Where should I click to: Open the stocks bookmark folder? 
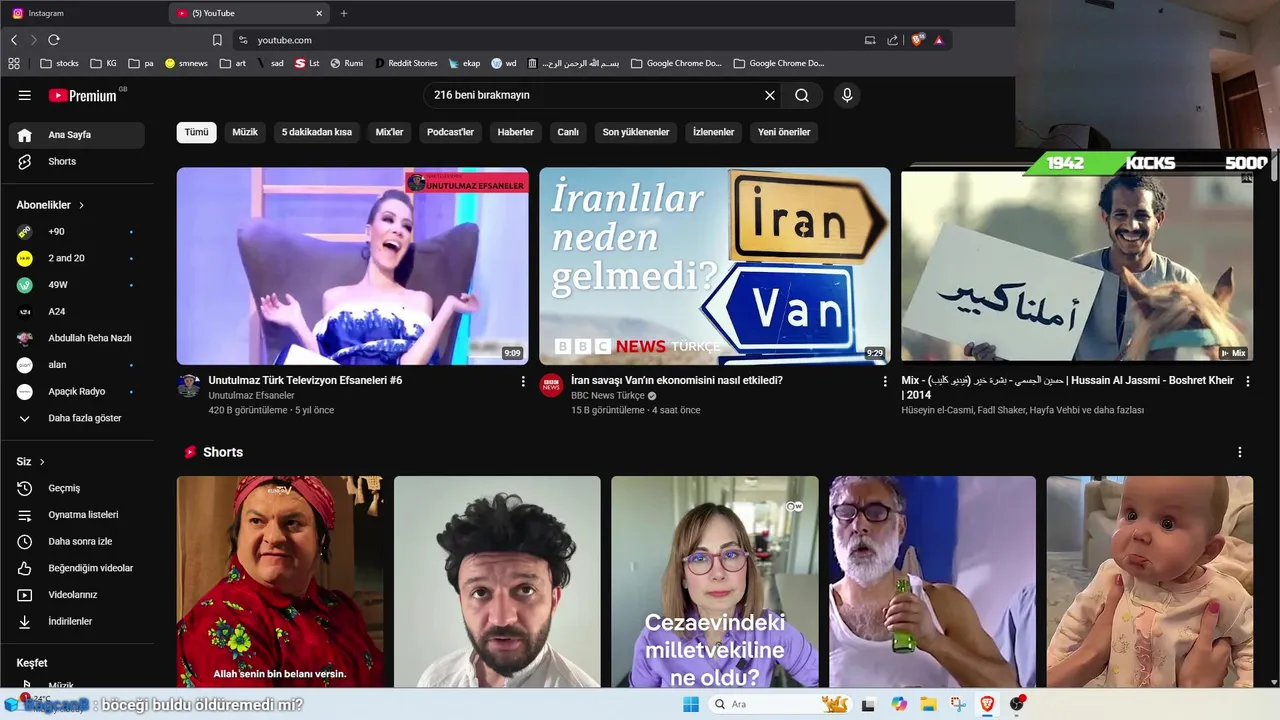pyautogui.click(x=59, y=63)
